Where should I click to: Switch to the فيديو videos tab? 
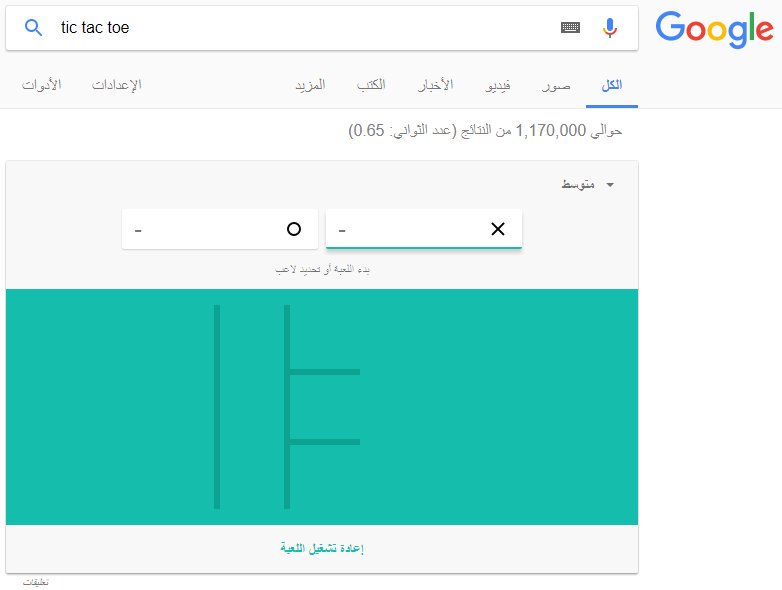(x=498, y=85)
